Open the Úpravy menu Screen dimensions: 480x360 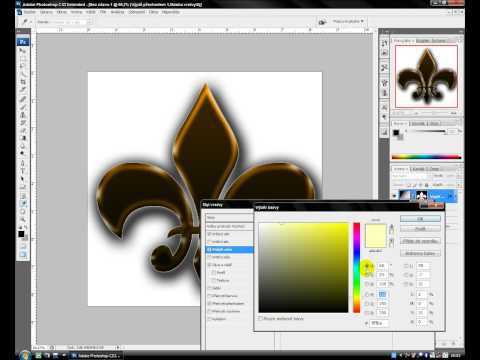pyautogui.click(x=46, y=12)
